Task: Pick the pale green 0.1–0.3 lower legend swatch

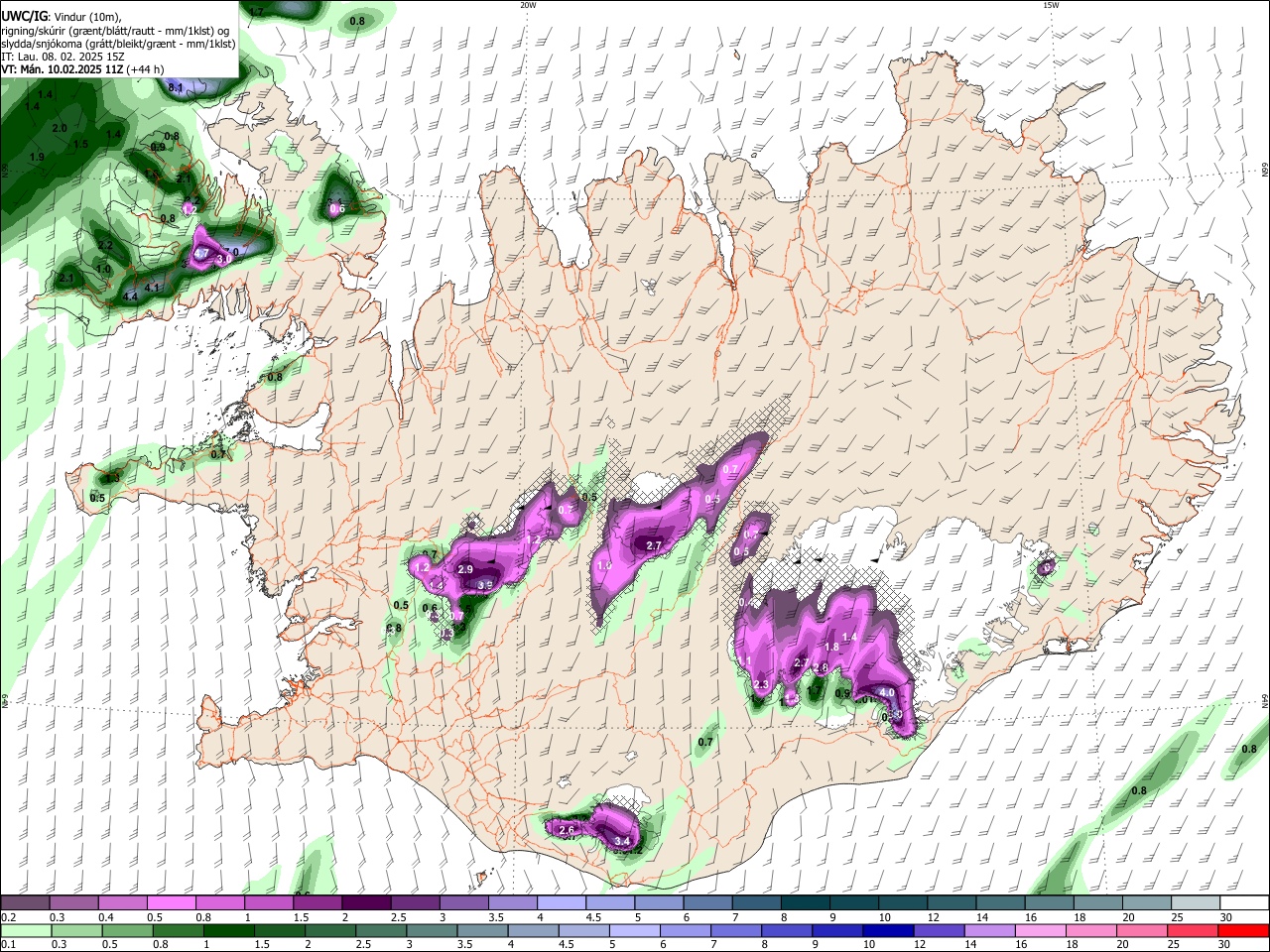Action: click(x=26, y=930)
